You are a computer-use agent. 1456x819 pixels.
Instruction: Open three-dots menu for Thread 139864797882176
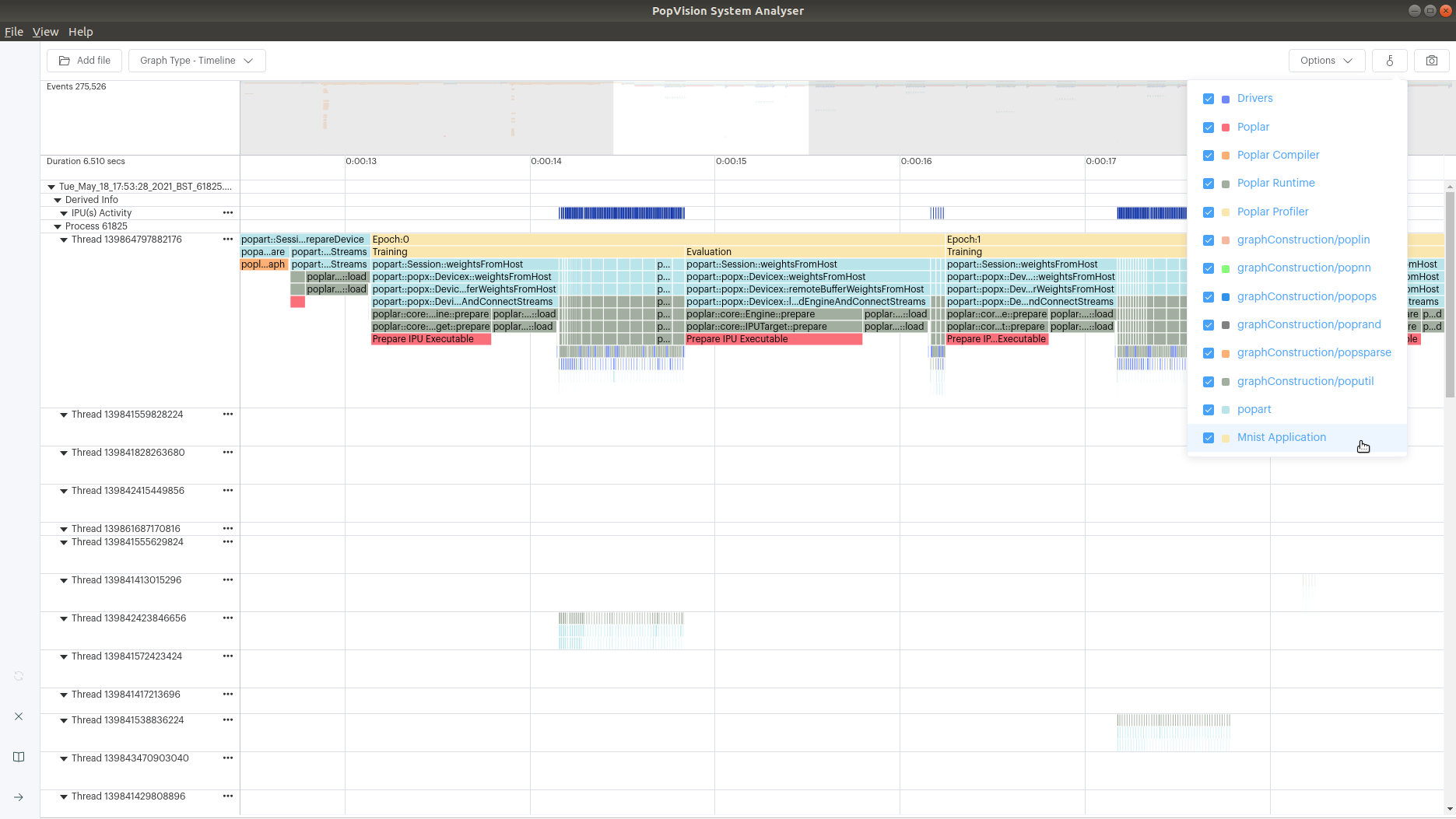click(x=228, y=239)
